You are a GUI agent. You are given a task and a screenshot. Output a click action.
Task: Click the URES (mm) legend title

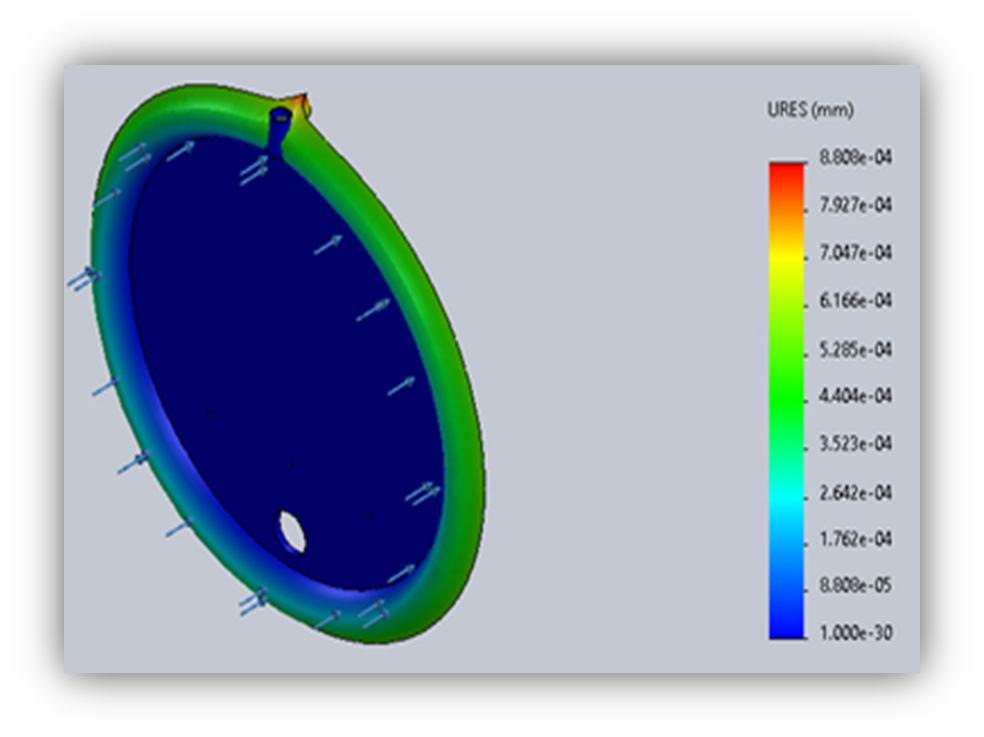click(810, 110)
